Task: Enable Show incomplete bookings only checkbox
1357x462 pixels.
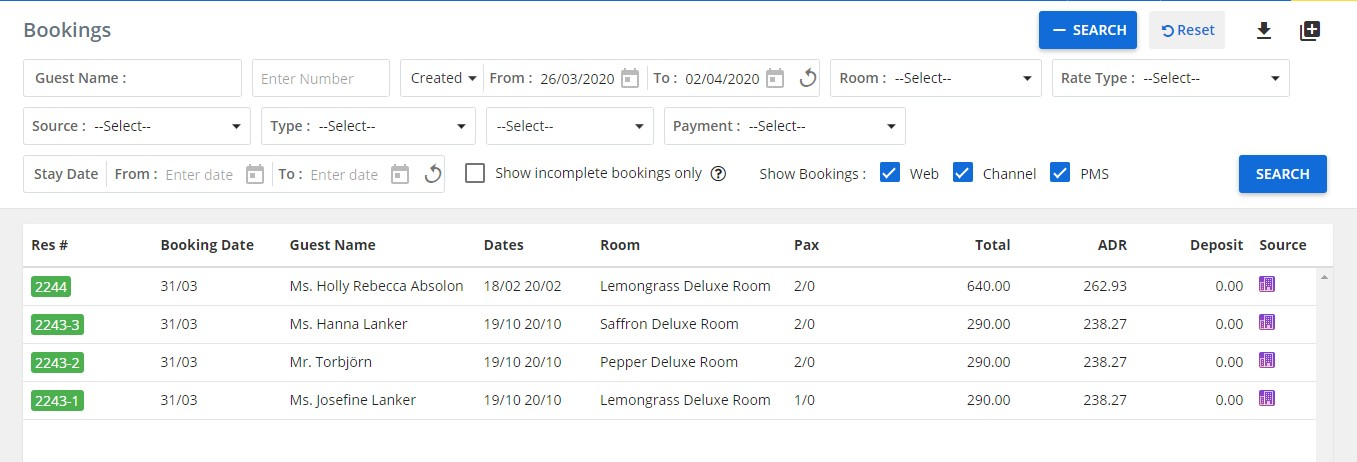Action: coord(475,173)
